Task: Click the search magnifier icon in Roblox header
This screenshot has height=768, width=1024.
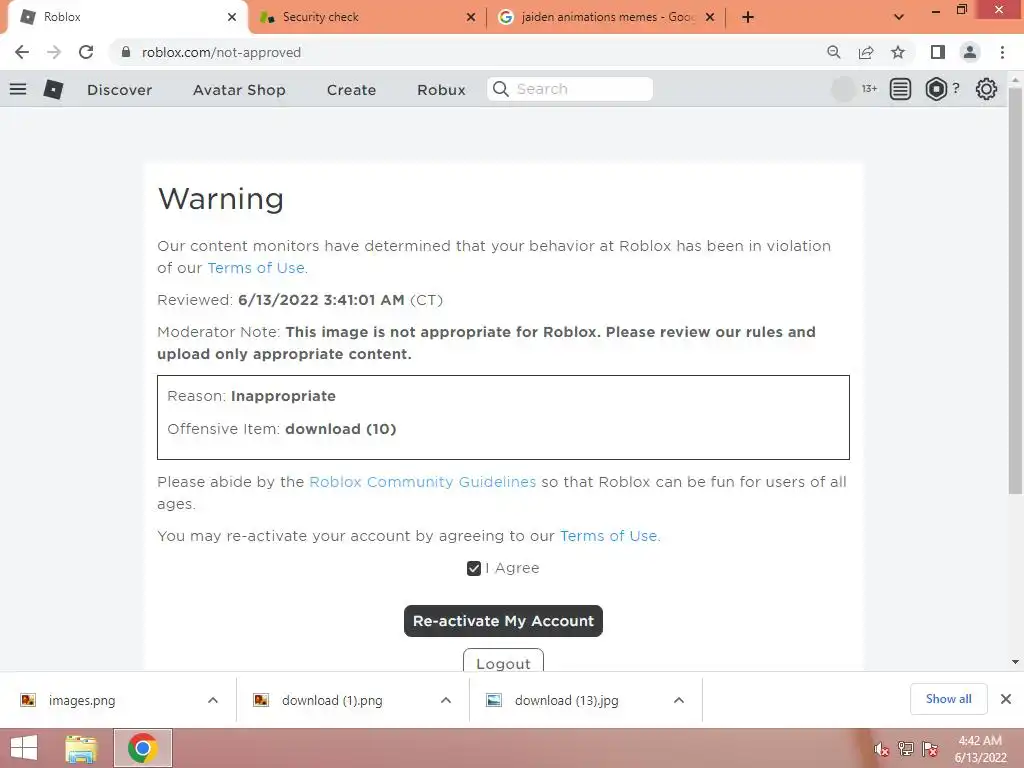Action: 501,89
